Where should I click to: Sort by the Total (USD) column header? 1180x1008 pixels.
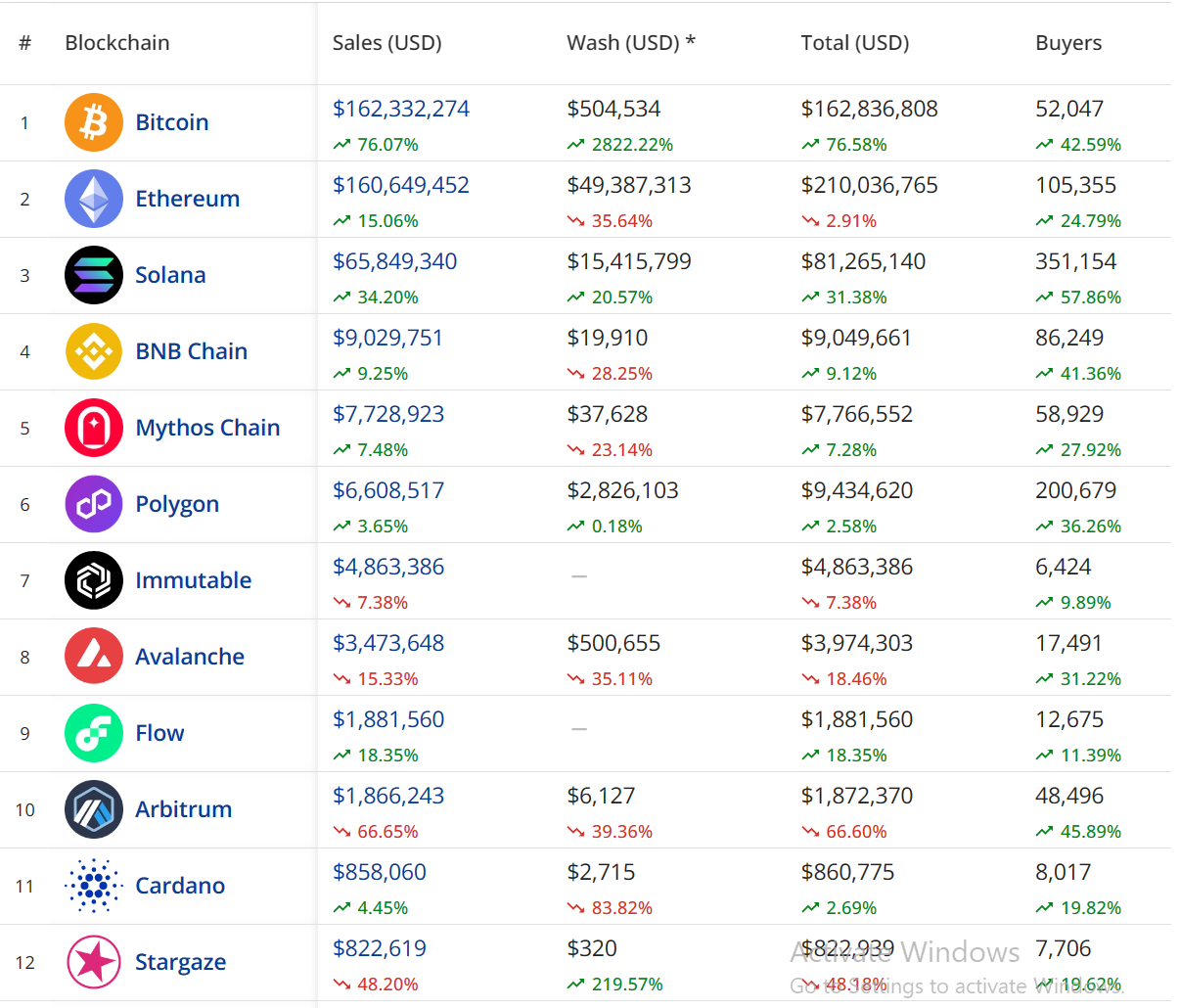(855, 43)
